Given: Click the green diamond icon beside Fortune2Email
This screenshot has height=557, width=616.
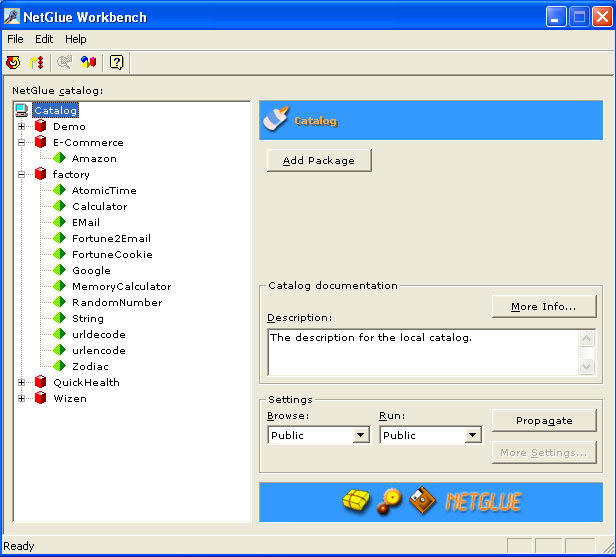Looking at the screenshot, I should click(x=59, y=238).
